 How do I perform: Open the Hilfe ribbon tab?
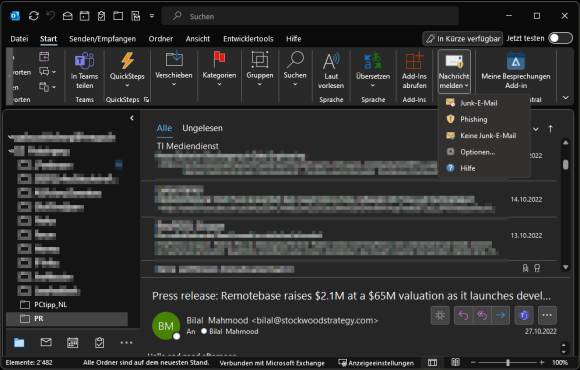tap(294, 38)
